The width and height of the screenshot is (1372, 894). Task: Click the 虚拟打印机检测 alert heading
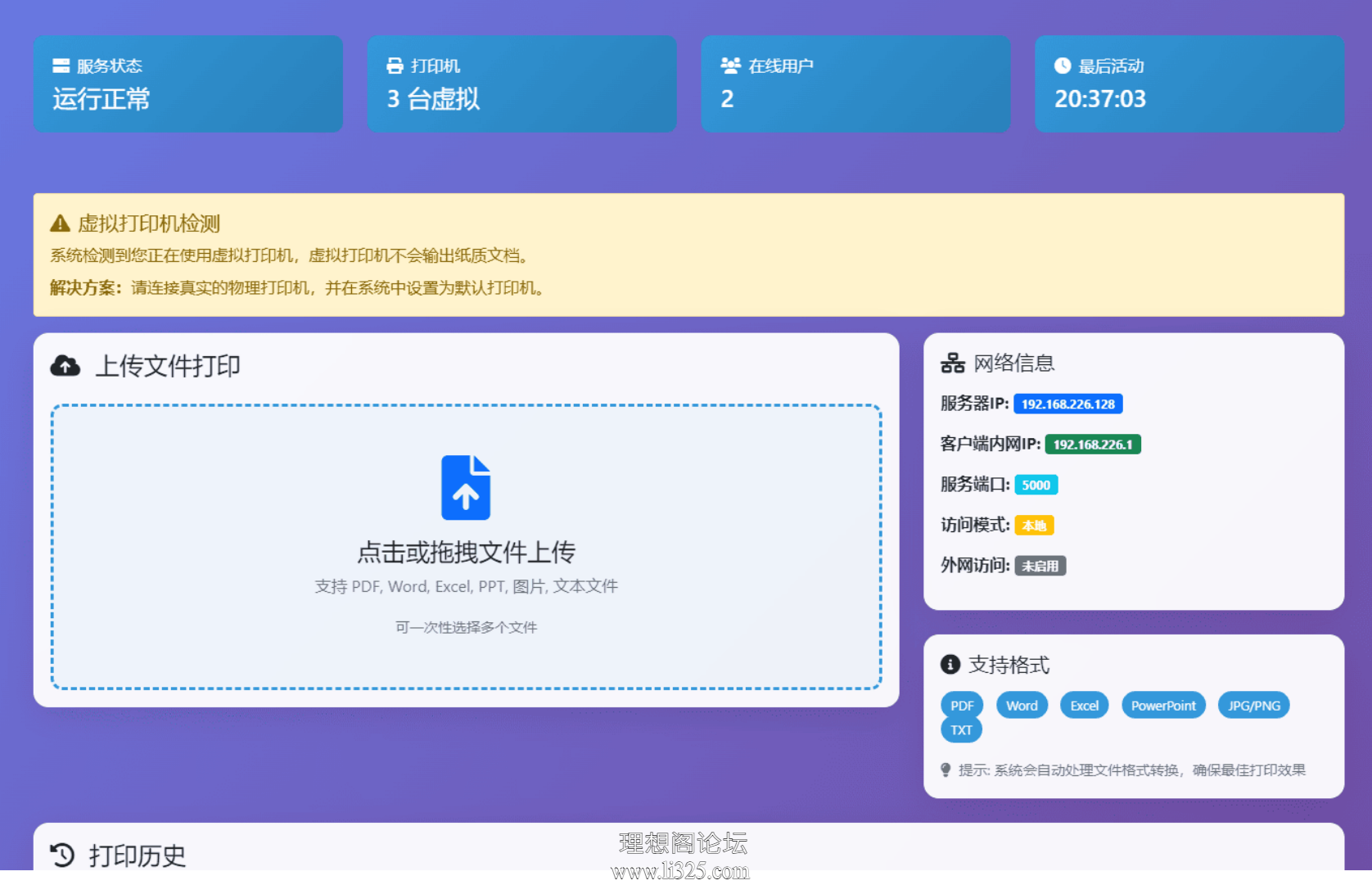point(149,223)
